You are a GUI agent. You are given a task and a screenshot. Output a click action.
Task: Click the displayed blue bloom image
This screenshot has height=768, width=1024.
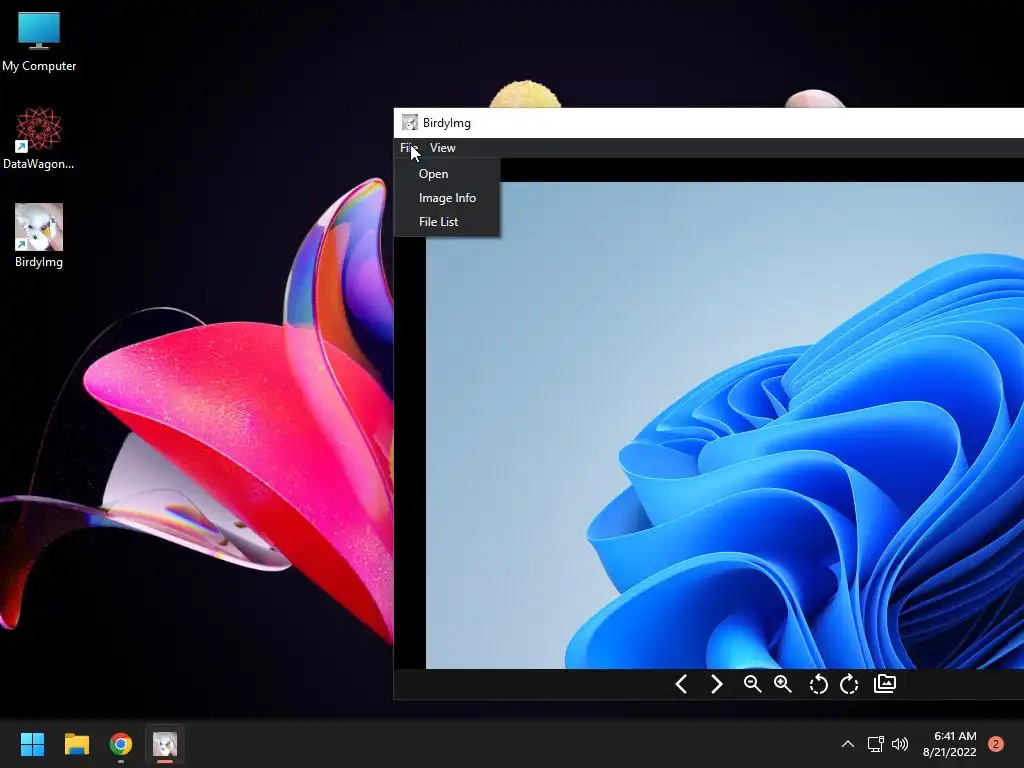click(x=725, y=425)
